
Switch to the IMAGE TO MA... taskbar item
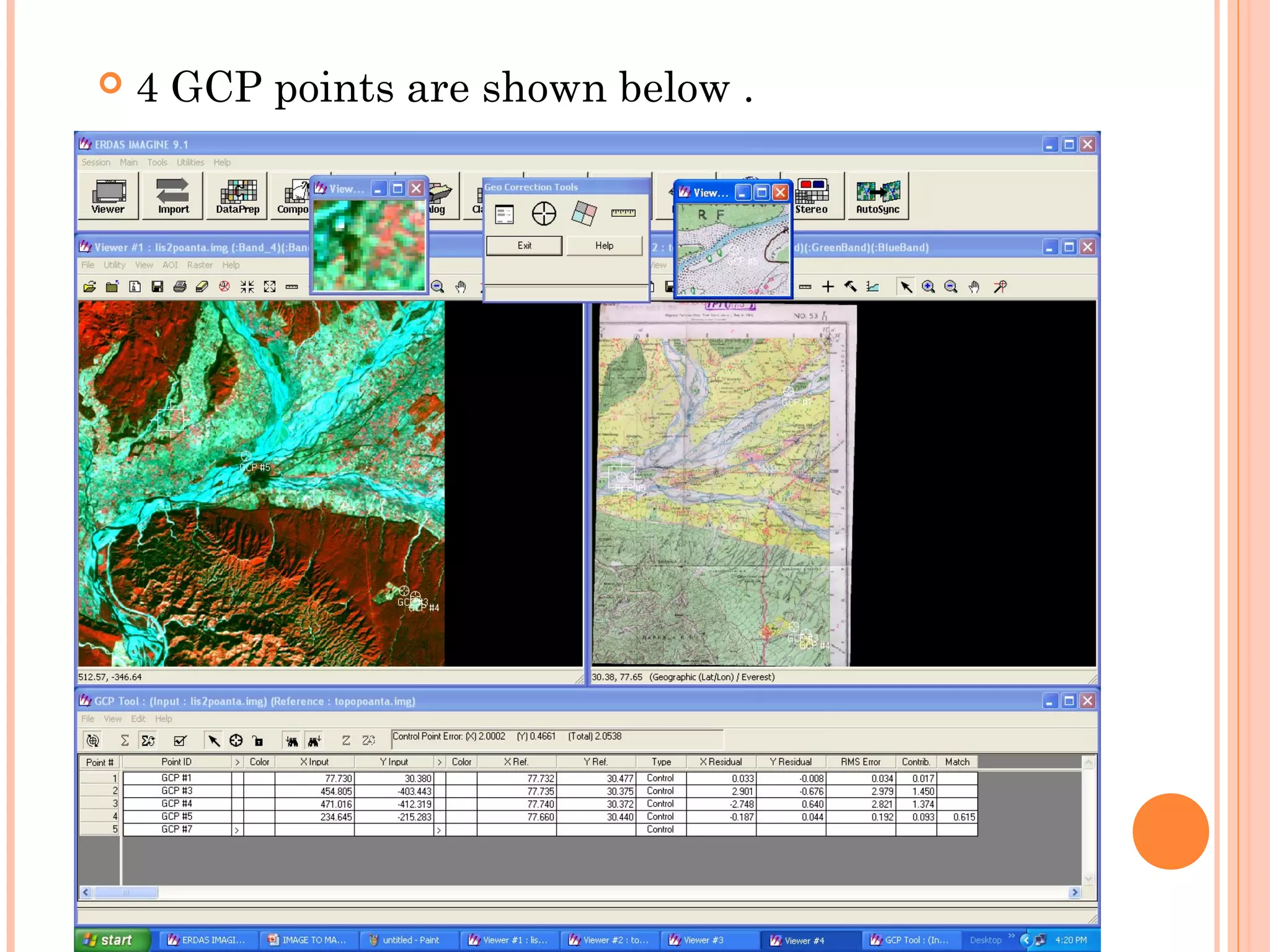(x=308, y=940)
